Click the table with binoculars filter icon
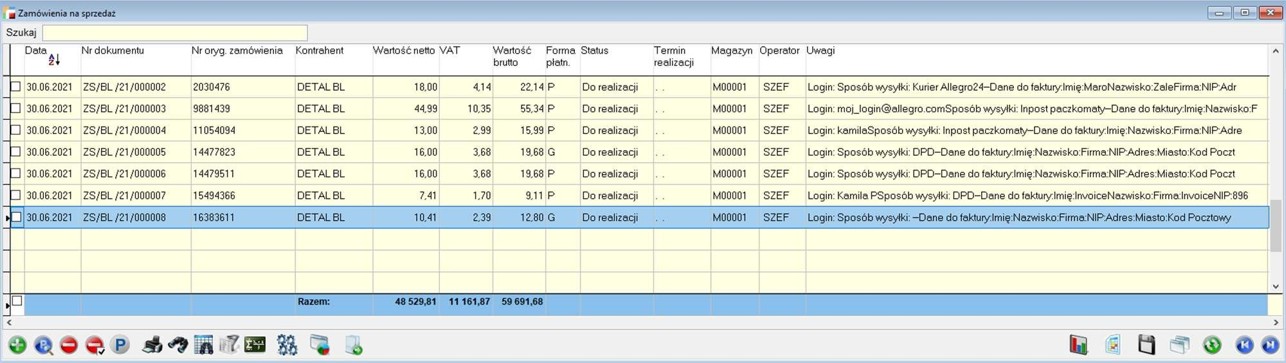1286x363 pixels. pyautogui.click(x=204, y=345)
